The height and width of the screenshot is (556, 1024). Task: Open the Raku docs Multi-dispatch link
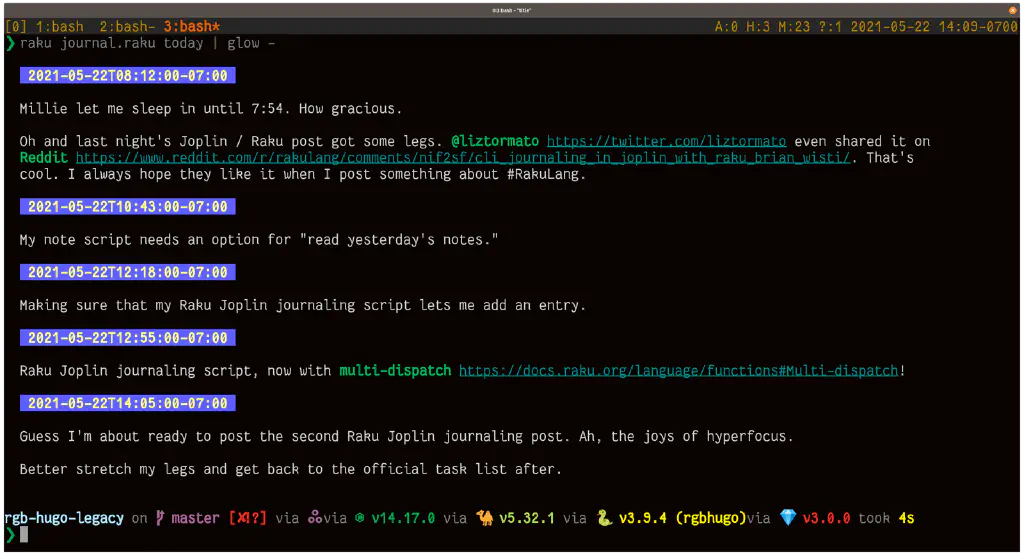[678, 370]
